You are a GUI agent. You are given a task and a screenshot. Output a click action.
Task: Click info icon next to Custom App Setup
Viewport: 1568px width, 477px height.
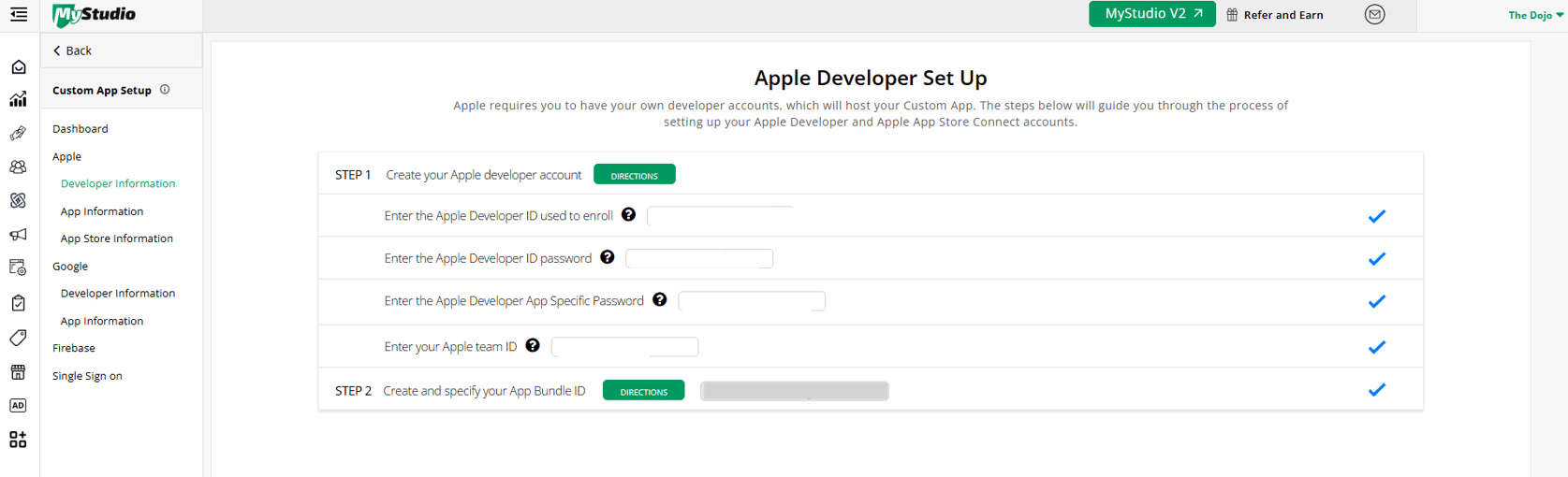(165, 90)
